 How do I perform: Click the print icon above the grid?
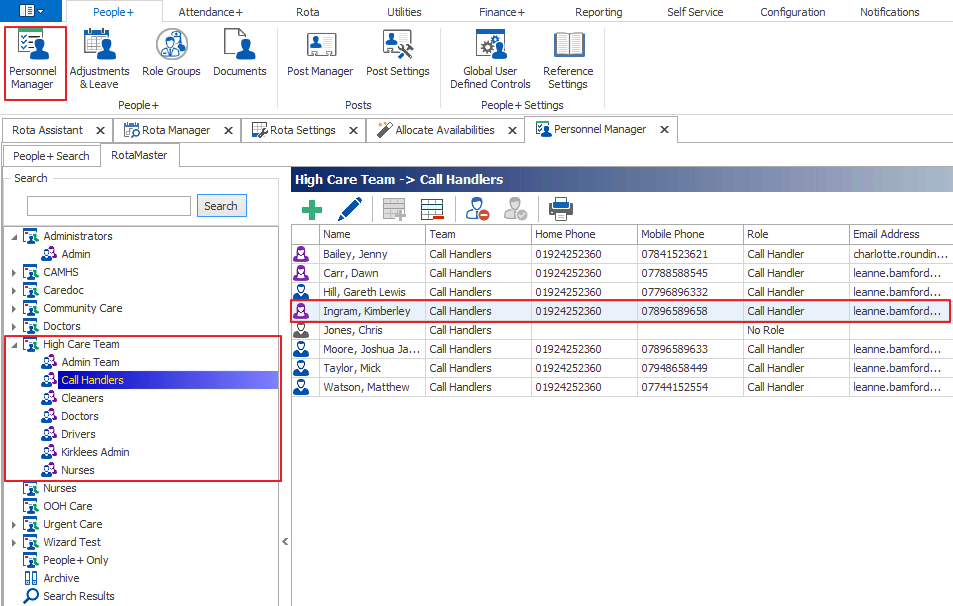[x=561, y=209]
